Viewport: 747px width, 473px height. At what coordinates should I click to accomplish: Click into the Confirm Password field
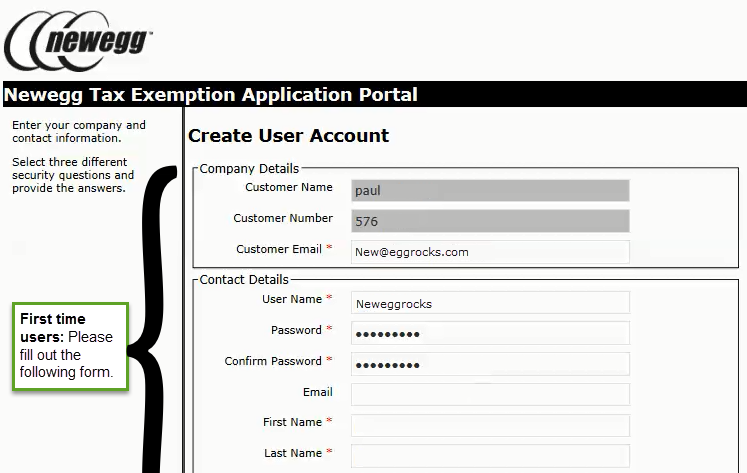tap(490, 364)
